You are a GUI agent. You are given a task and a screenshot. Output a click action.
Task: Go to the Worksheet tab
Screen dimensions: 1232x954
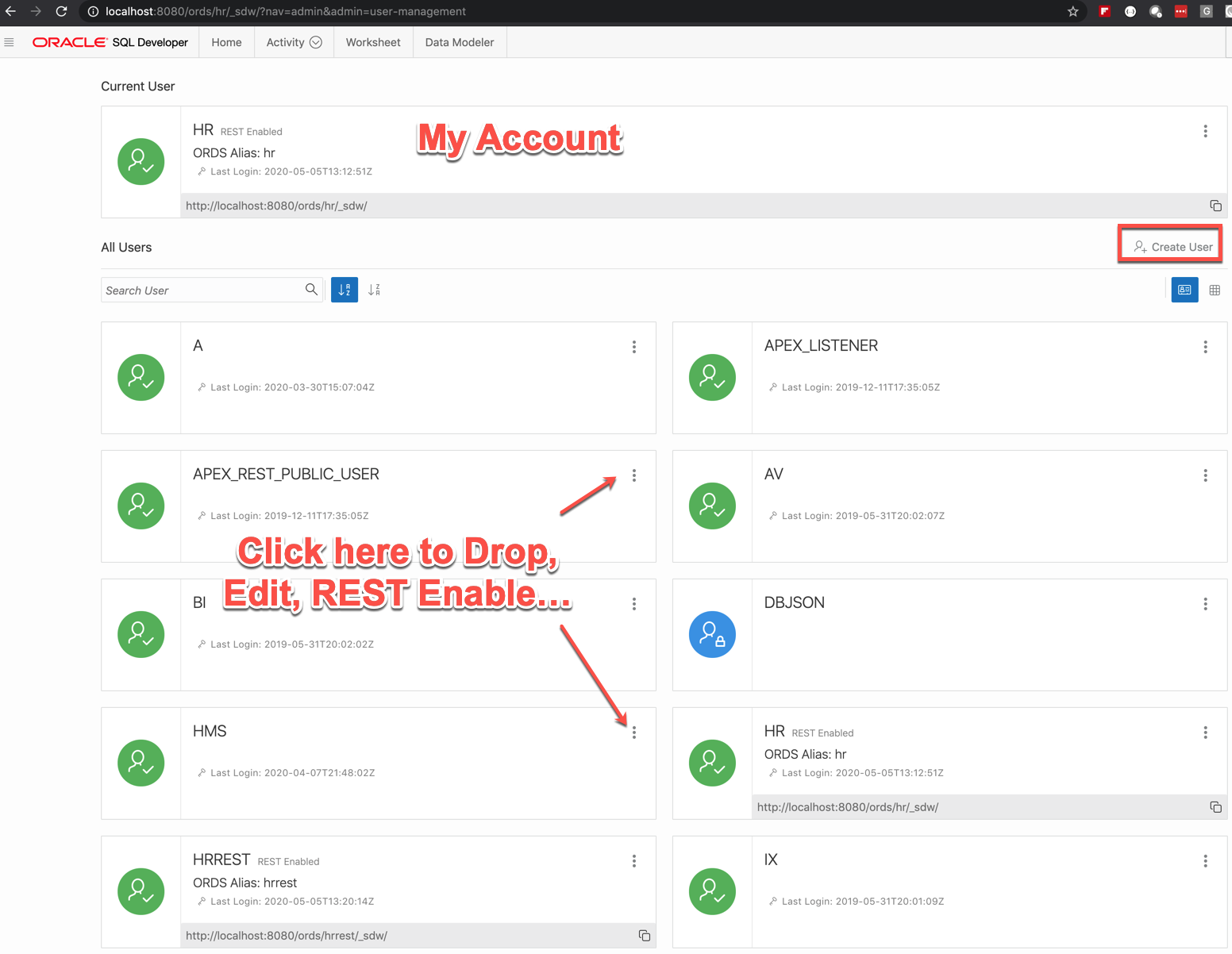tap(373, 42)
